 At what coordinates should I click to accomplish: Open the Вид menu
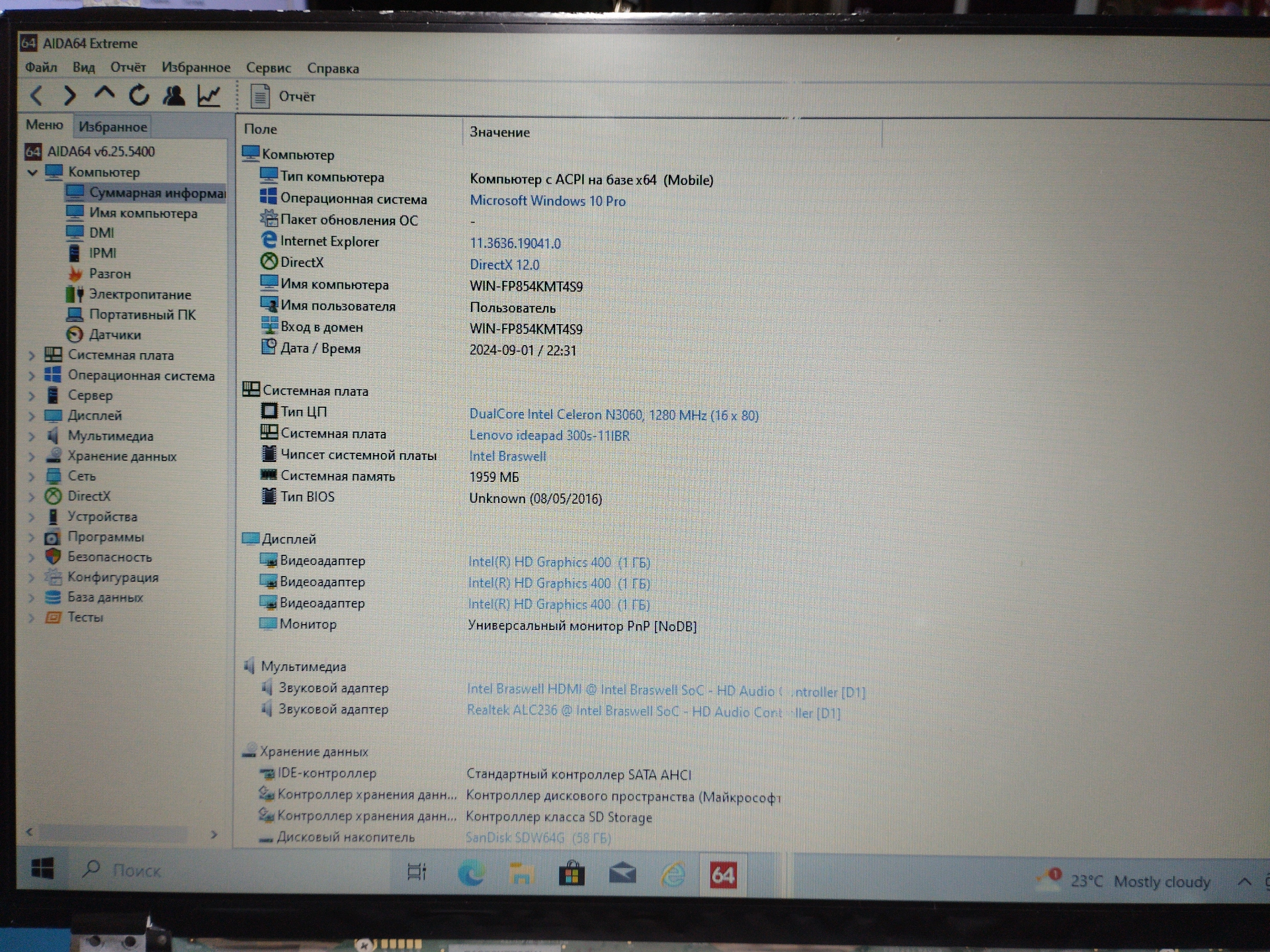[84, 67]
